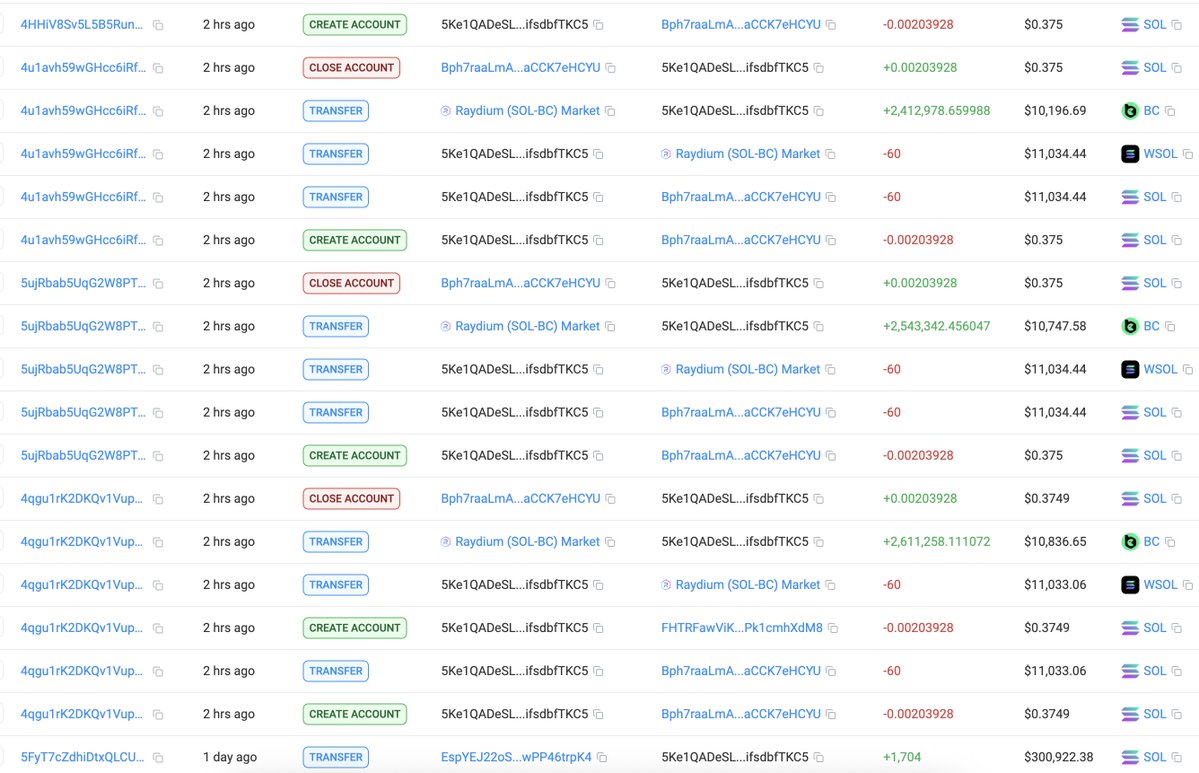Screen dimensions: 1199x773
Task: Open transaction 5FyT7cZdhiDtxQLCU
Action: coord(82,757)
